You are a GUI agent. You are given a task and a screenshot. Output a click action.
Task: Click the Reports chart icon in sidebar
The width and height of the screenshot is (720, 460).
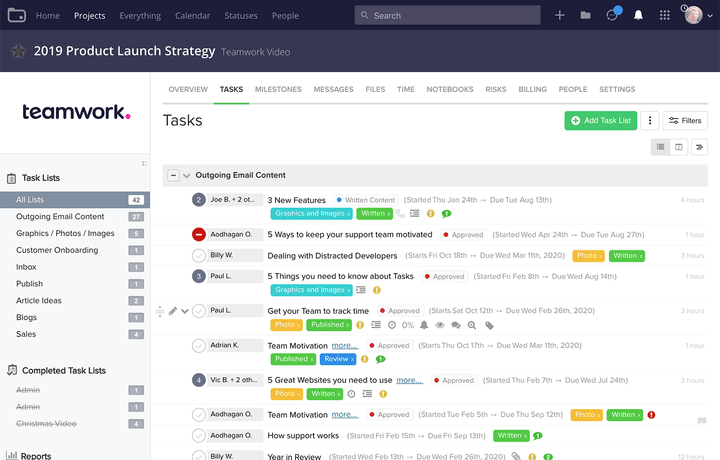coord(12,455)
